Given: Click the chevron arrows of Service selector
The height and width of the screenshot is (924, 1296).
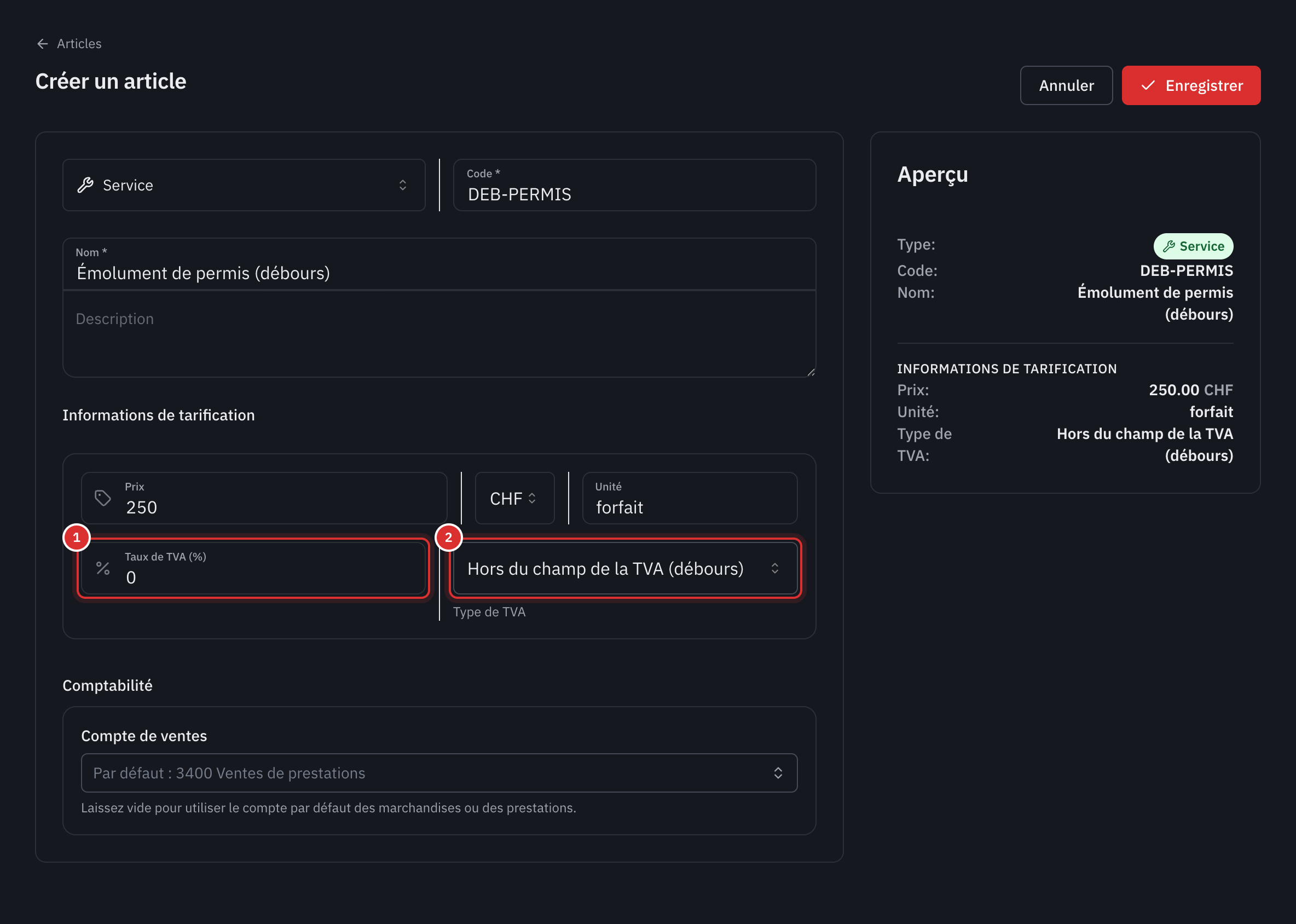Looking at the screenshot, I should pyautogui.click(x=403, y=185).
